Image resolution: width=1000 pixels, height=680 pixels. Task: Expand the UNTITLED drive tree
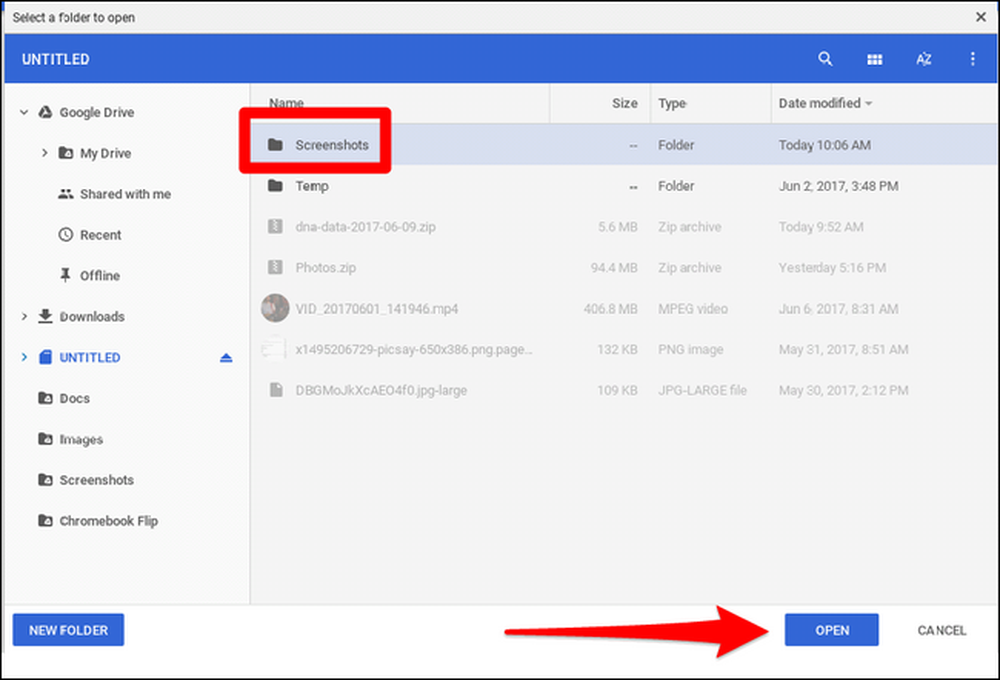[24, 357]
